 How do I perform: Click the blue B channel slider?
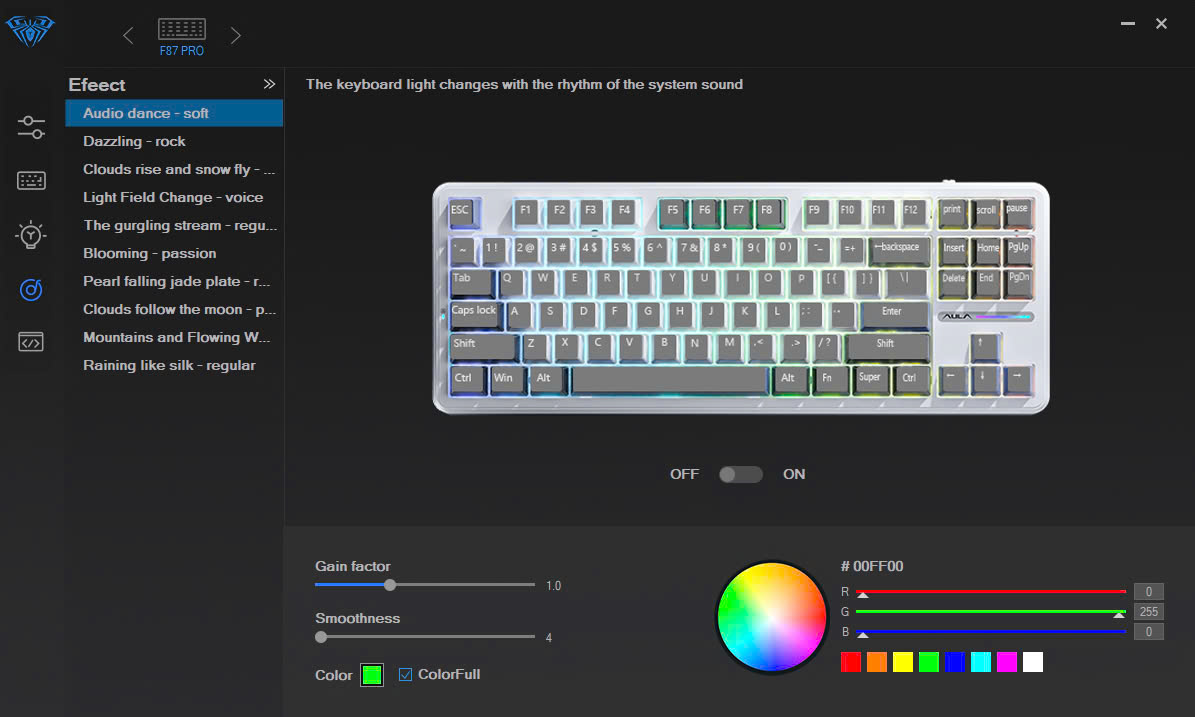[991, 632]
